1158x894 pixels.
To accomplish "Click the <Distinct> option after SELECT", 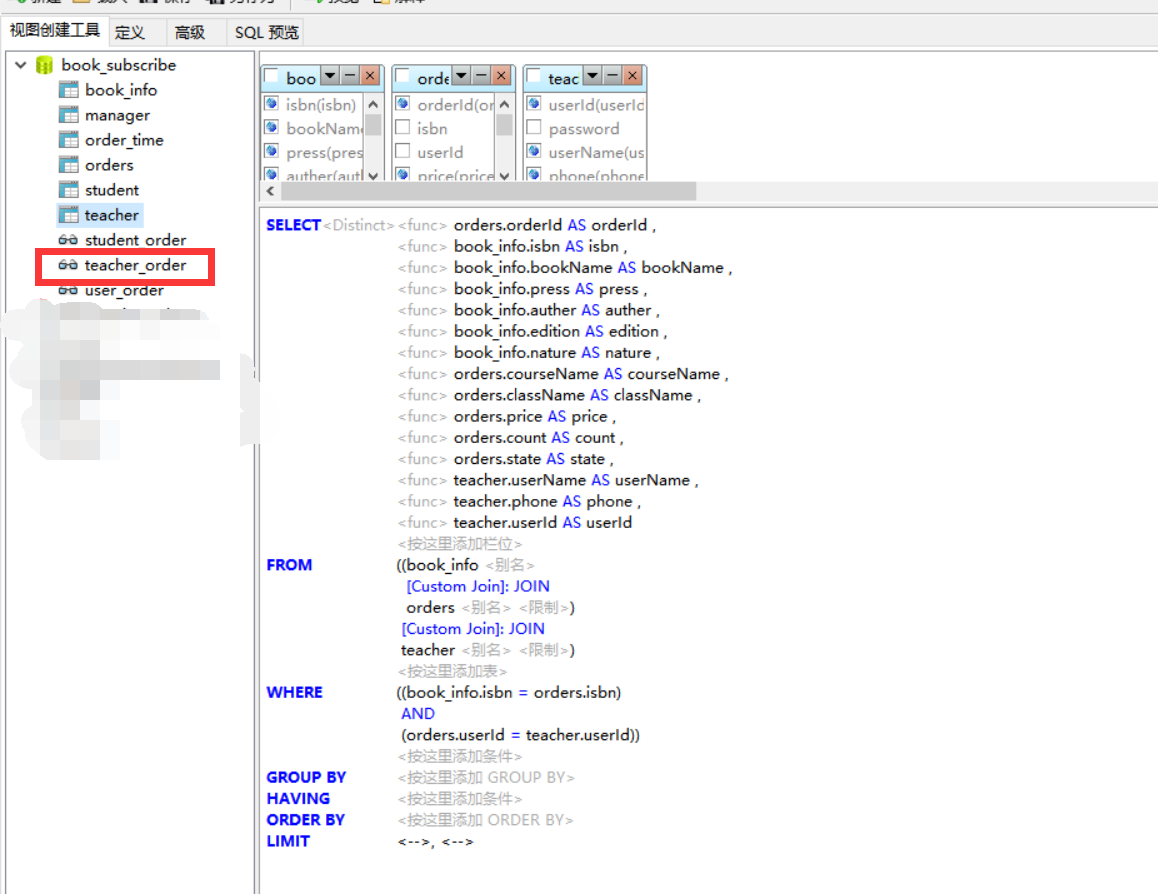I will (x=359, y=225).
